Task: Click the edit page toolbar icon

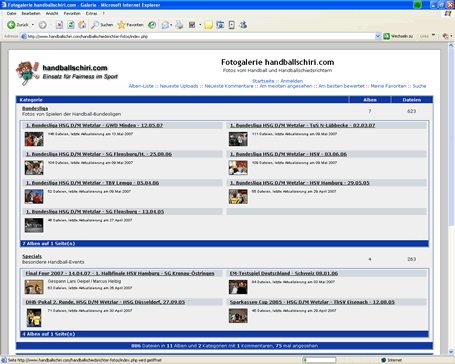Action: pyautogui.click(x=192, y=25)
